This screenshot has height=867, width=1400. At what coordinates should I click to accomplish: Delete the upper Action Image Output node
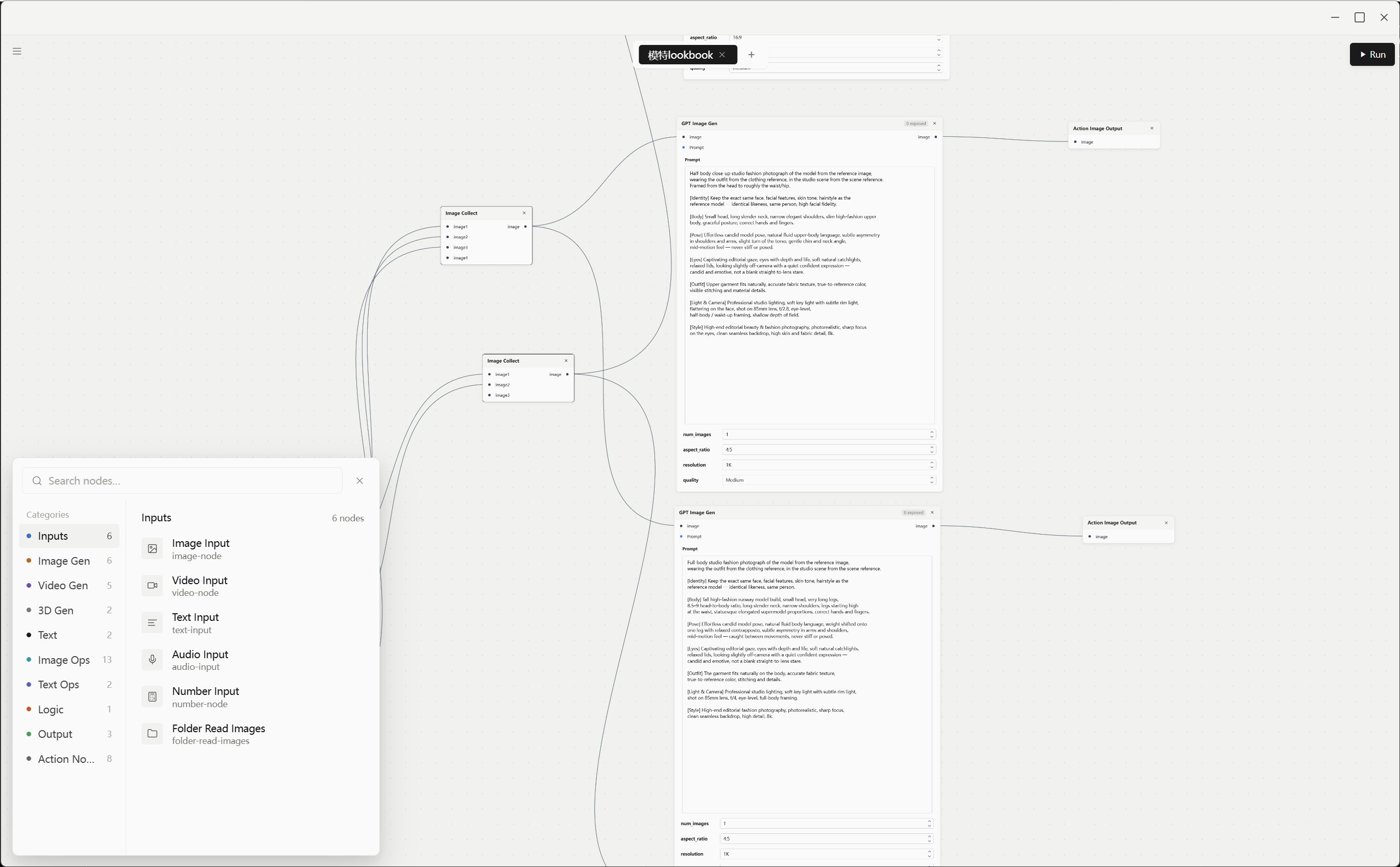[x=1152, y=128]
